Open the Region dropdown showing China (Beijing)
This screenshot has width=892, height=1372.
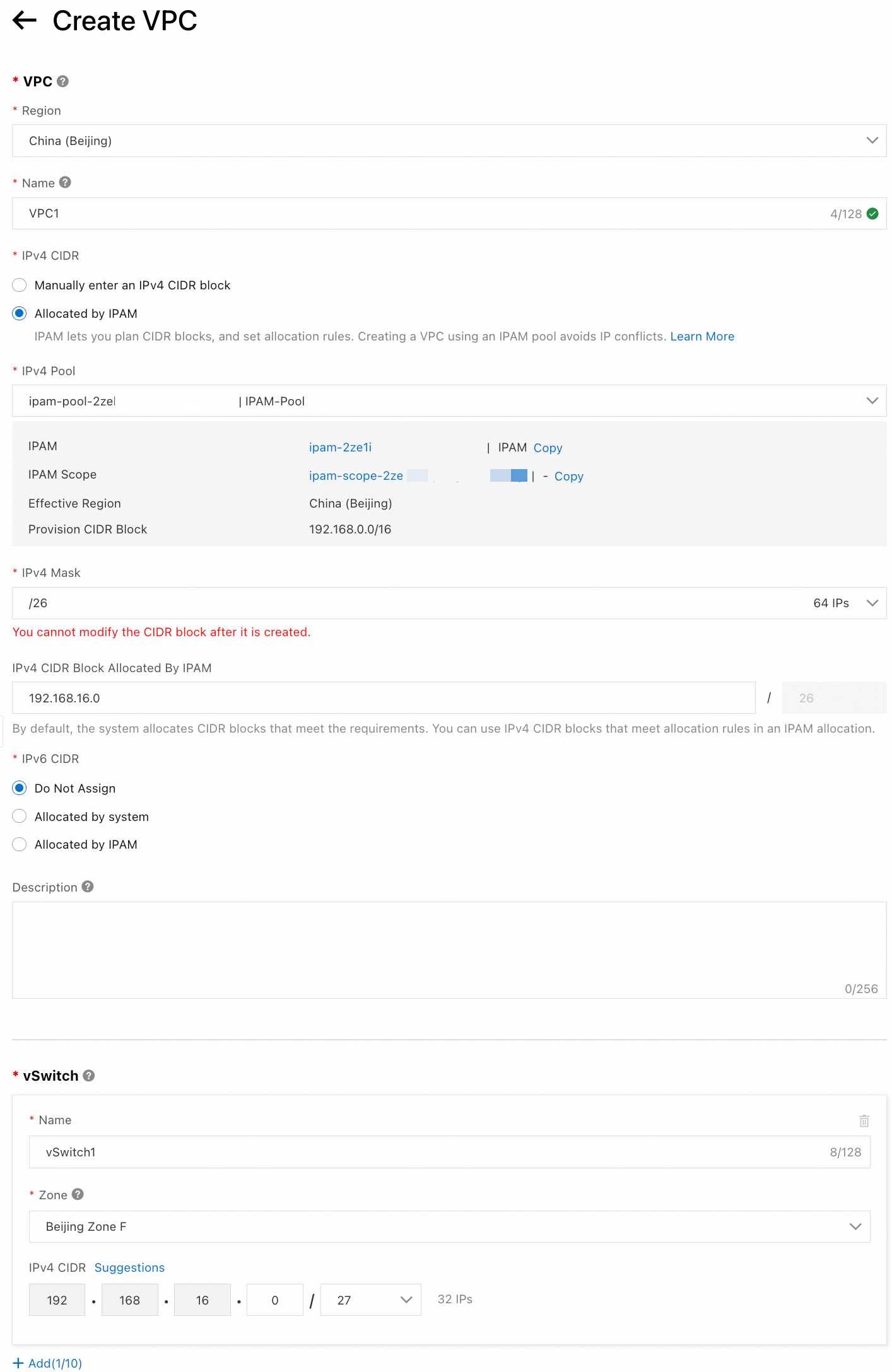point(449,141)
